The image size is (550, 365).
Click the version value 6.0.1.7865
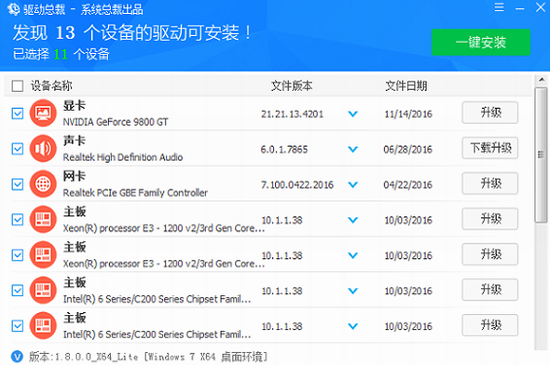284,150
